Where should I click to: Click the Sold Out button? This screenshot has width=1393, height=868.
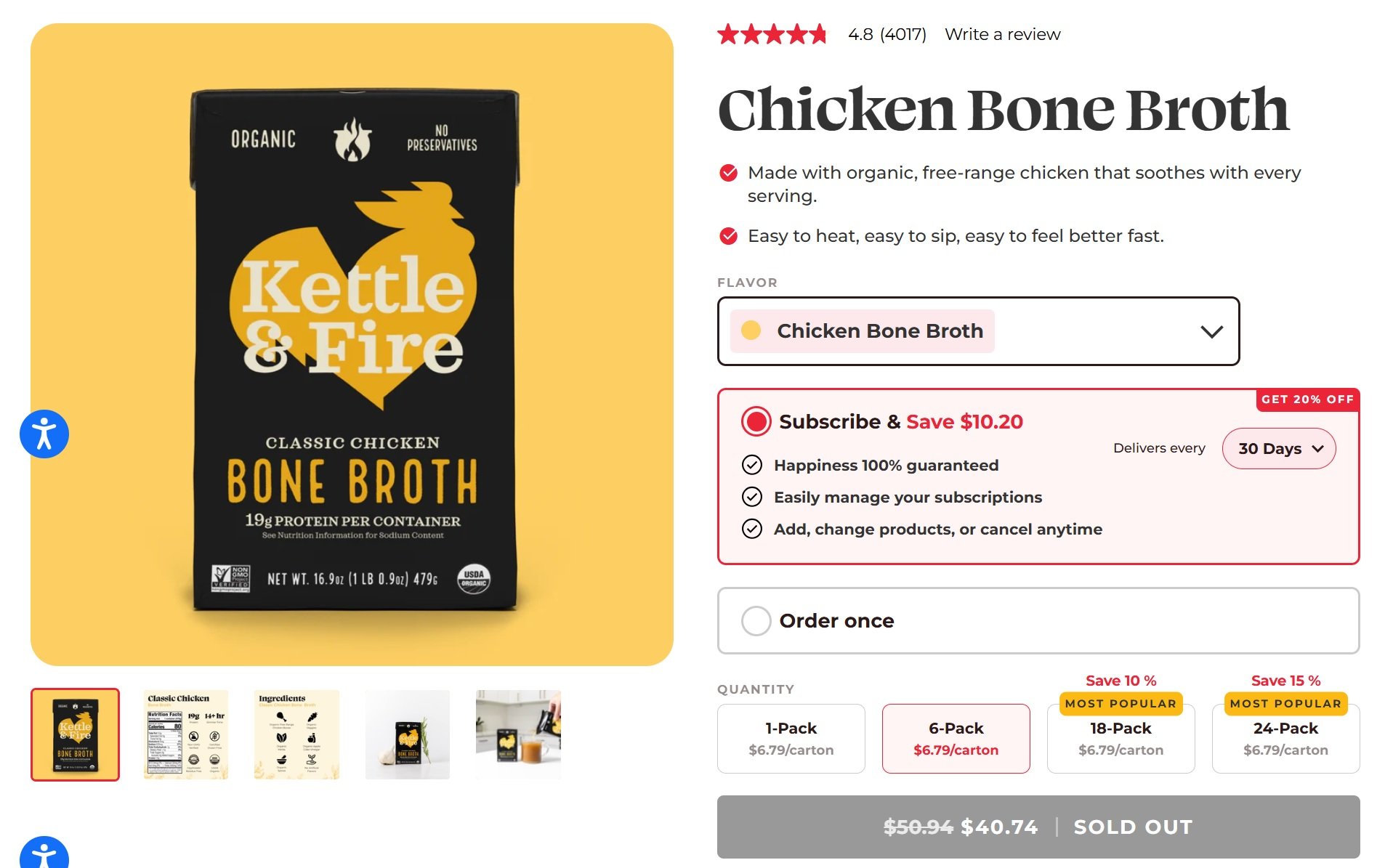click(x=1038, y=827)
